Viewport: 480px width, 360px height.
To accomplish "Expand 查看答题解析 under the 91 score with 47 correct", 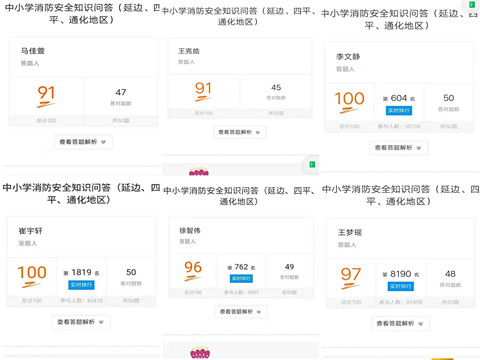I will [x=83, y=142].
